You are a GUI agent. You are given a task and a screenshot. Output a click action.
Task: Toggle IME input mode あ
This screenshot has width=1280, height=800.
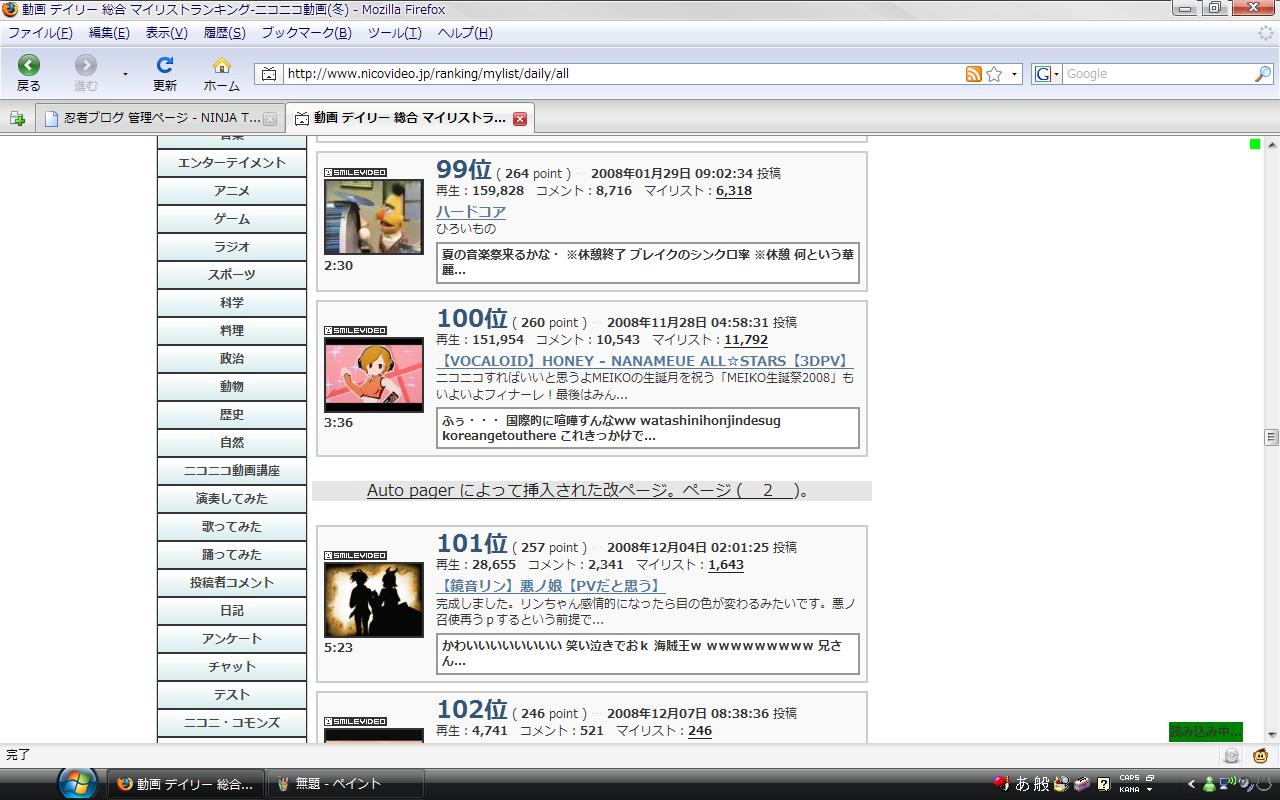(1023, 784)
